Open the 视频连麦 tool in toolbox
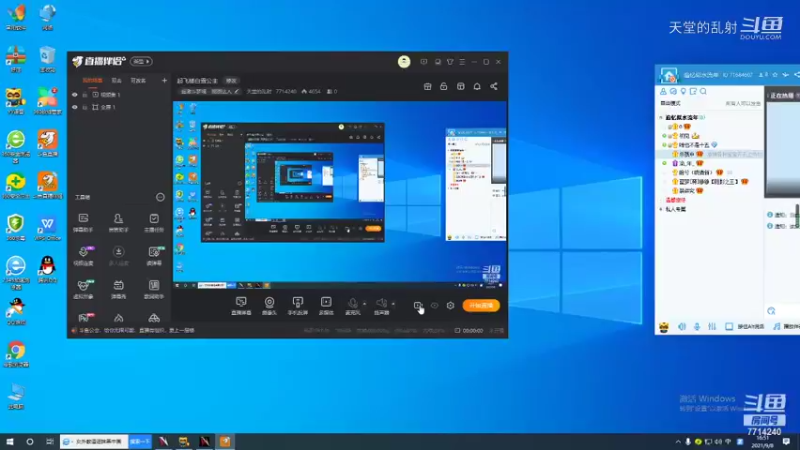Viewport: 800px width, 450px height. tap(83, 256)
